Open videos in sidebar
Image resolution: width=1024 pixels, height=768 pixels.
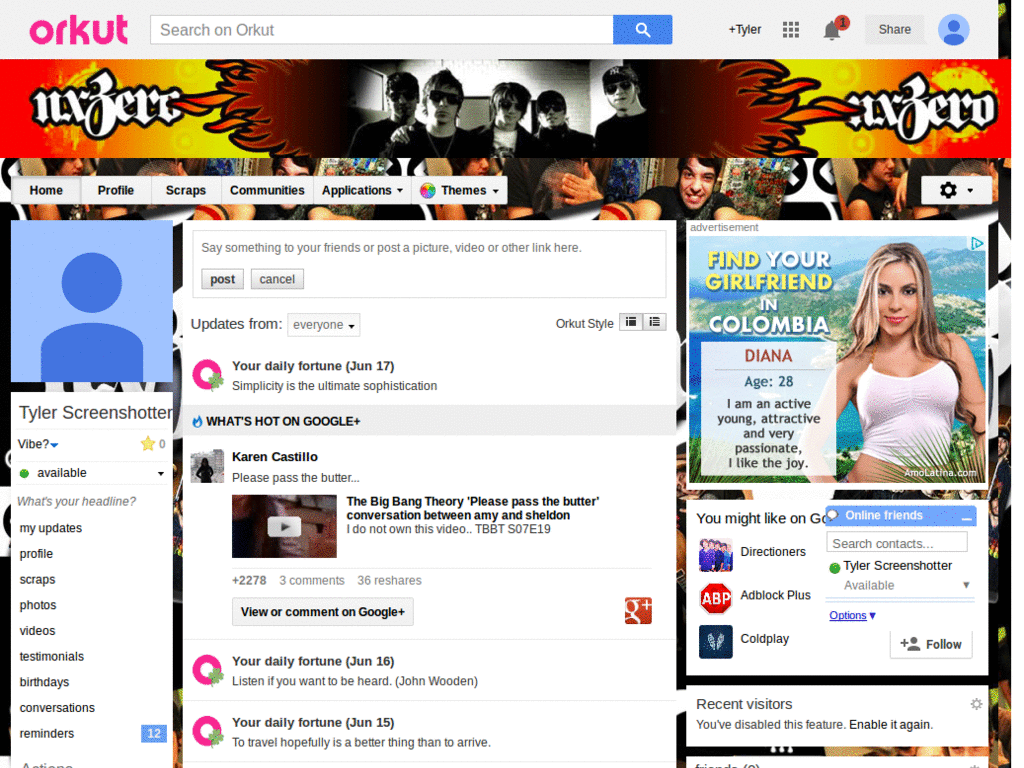coord(37,631)
